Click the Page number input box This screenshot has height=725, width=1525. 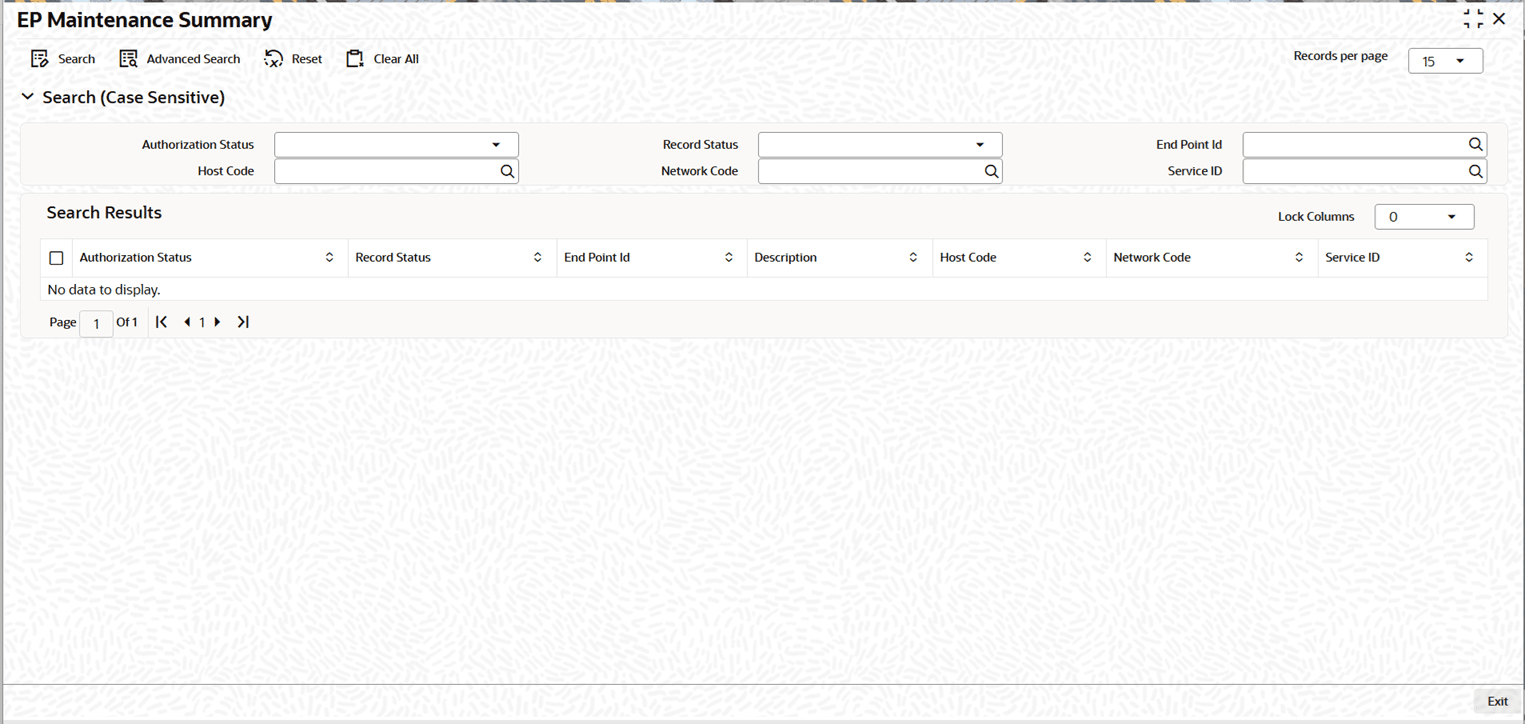pos(96,323)
